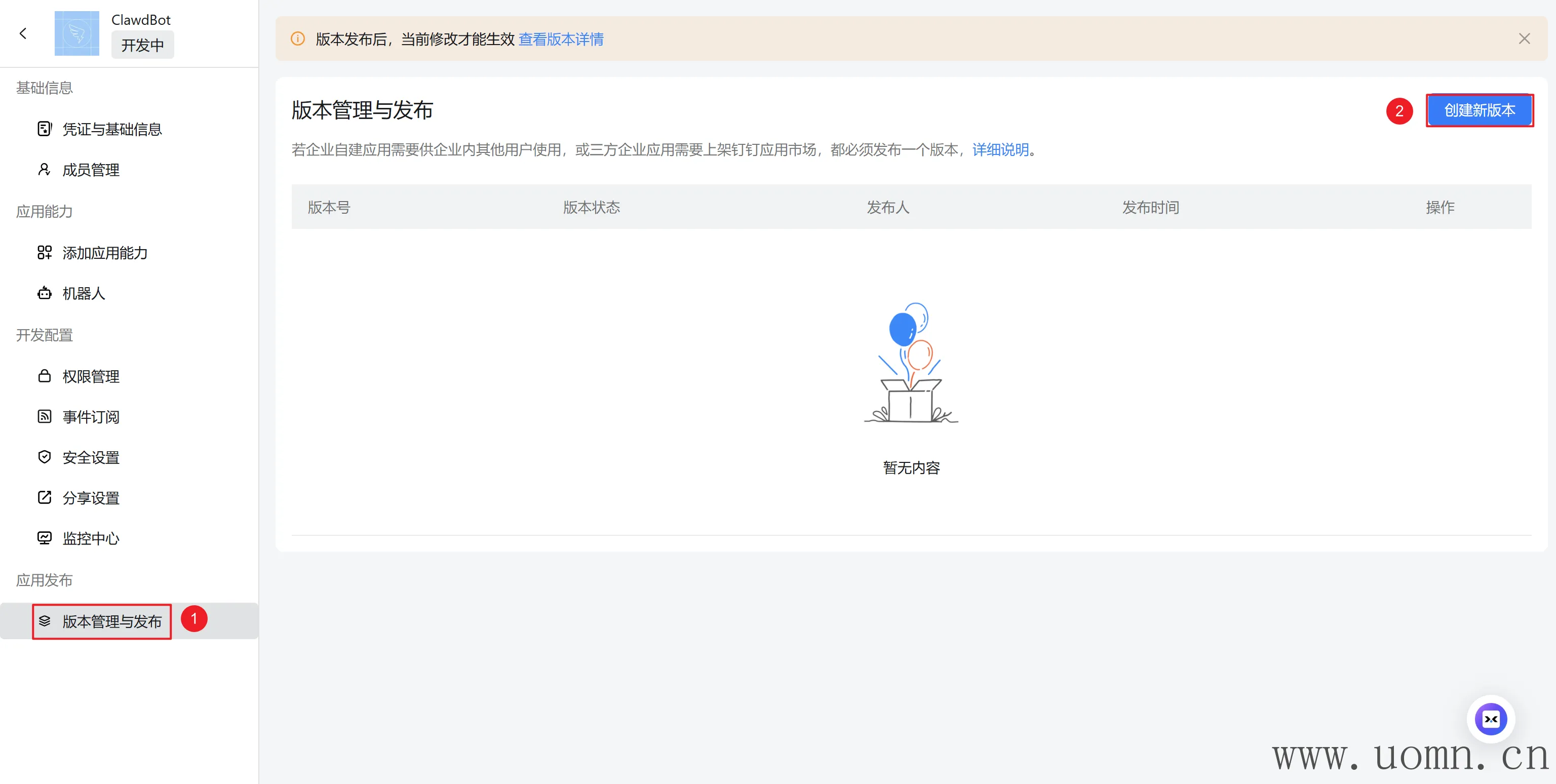The image size is (1556, 784).
Task: Select 版本管理与发布 in sidebar
Action: 112,621
